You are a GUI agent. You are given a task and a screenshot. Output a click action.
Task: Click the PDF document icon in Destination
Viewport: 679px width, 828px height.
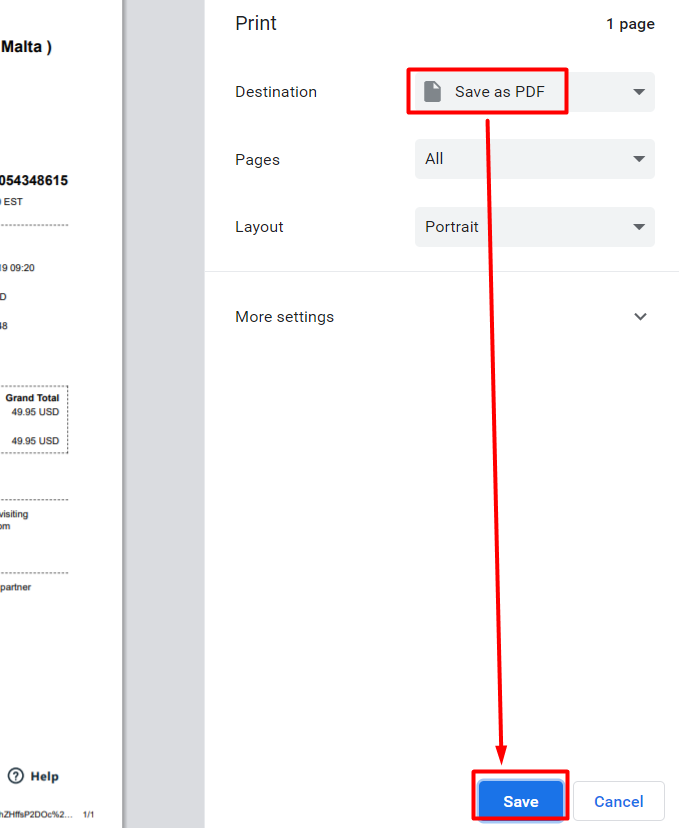(432, 92)
